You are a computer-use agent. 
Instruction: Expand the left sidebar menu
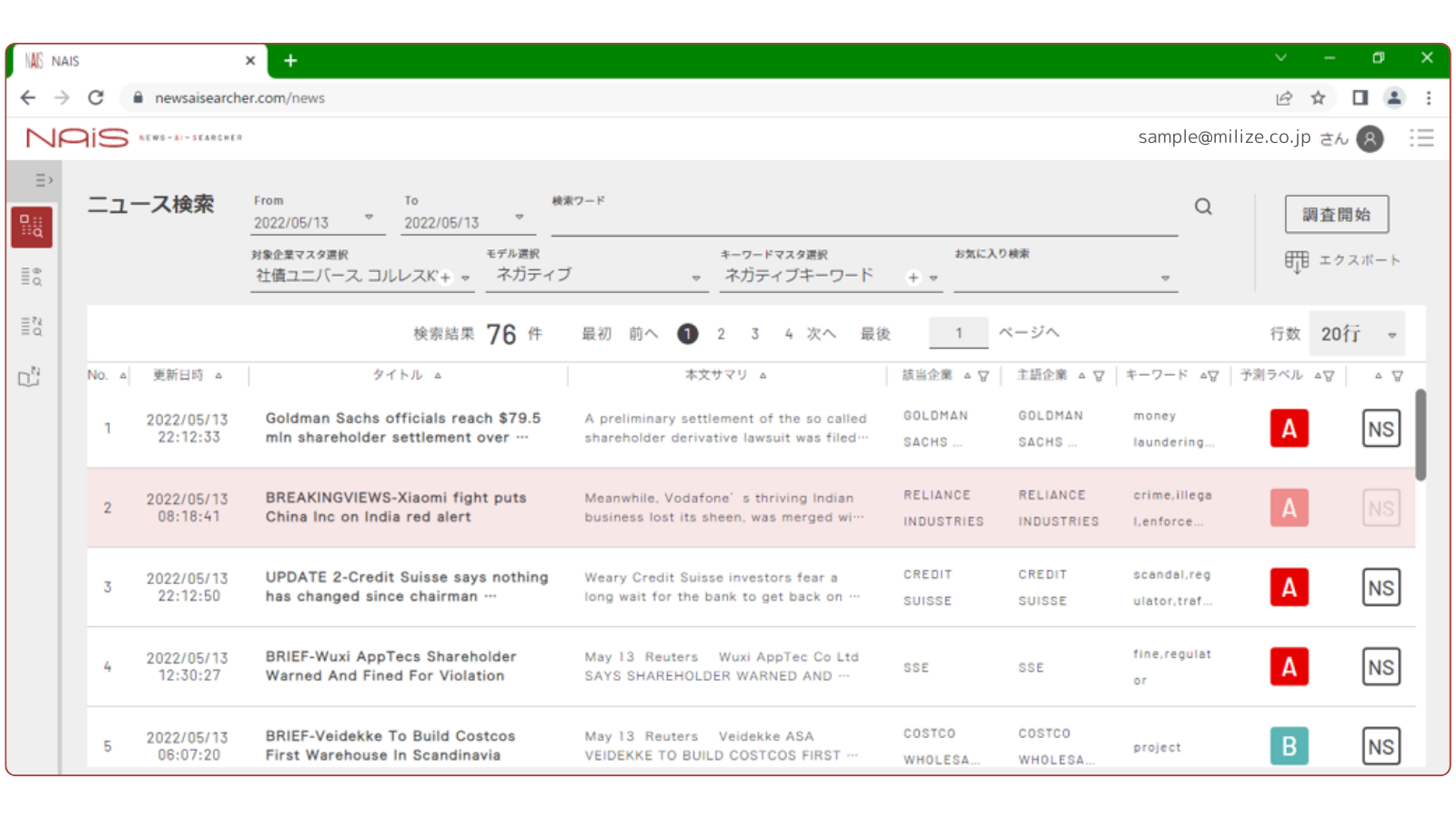pos(43,180)
